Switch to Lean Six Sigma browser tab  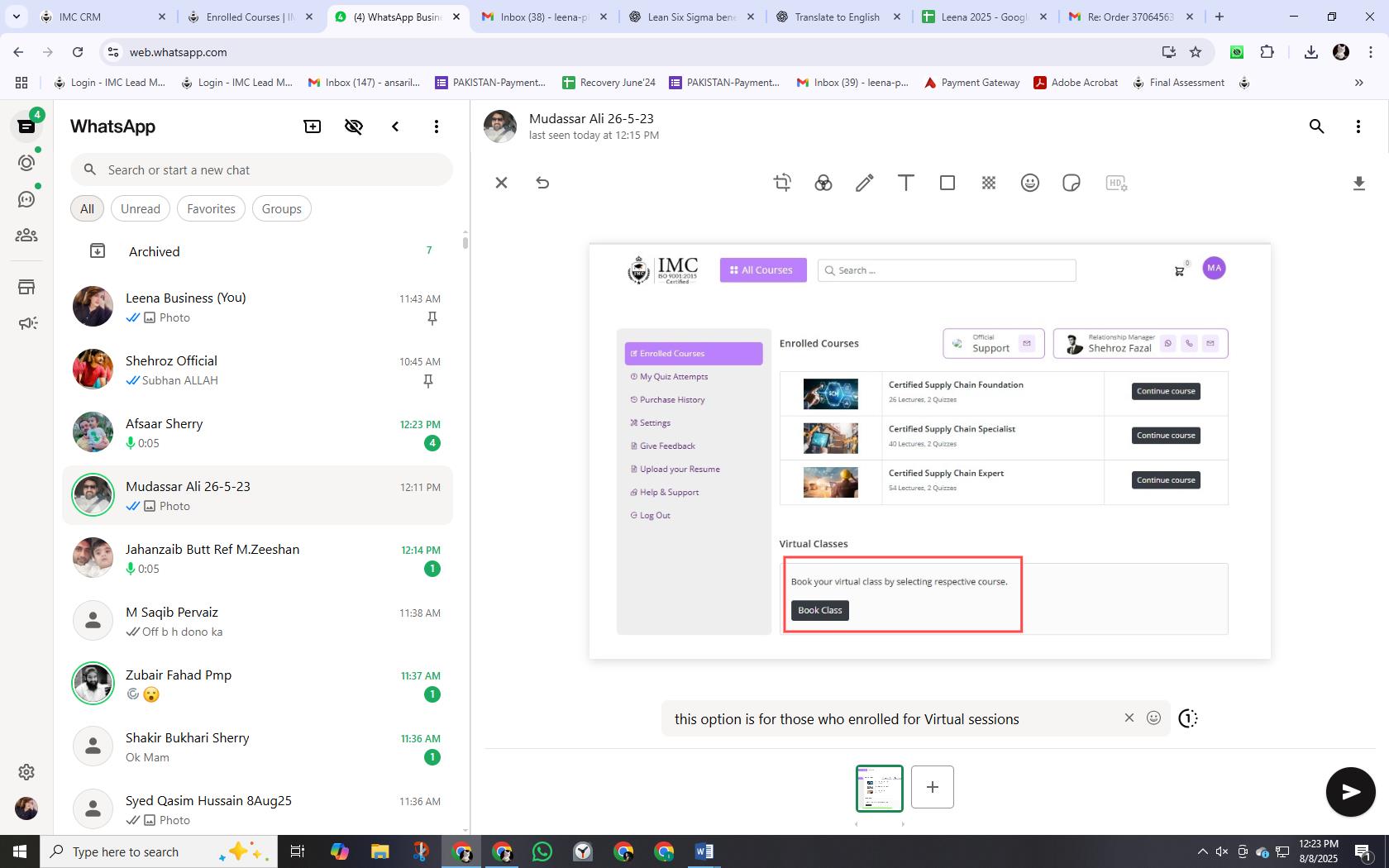tap(692, 17)
